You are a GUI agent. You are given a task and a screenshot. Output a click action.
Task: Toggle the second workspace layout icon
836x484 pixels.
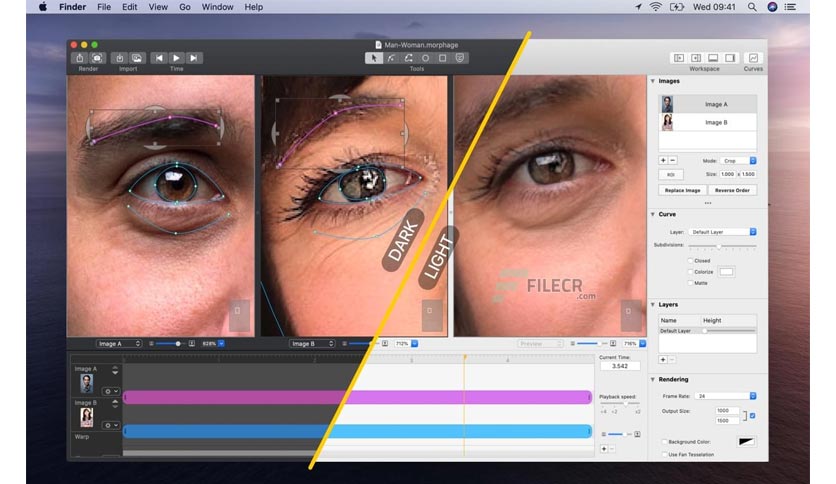[696, 58]
